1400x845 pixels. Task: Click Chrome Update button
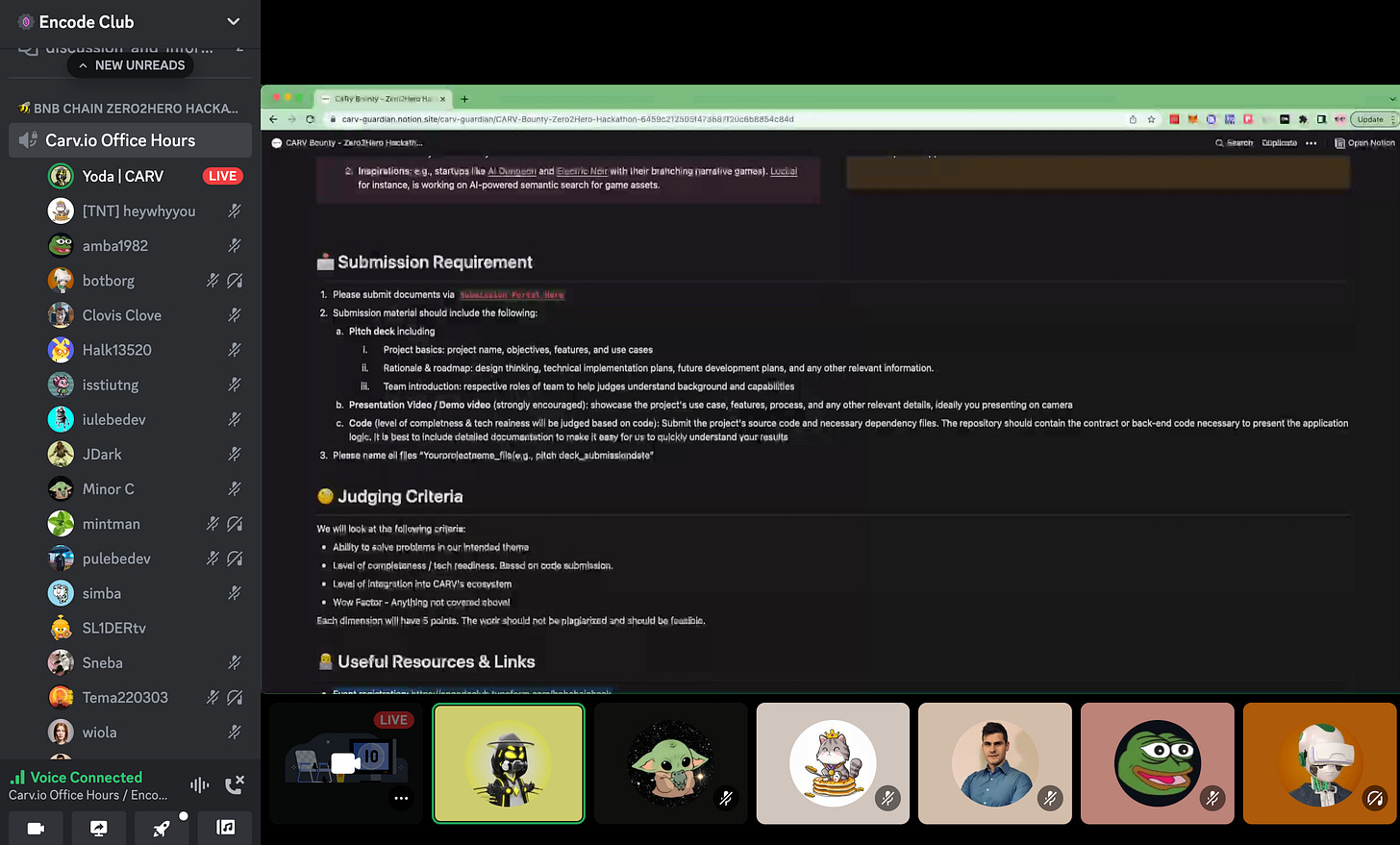click(x=1370, y=119)
